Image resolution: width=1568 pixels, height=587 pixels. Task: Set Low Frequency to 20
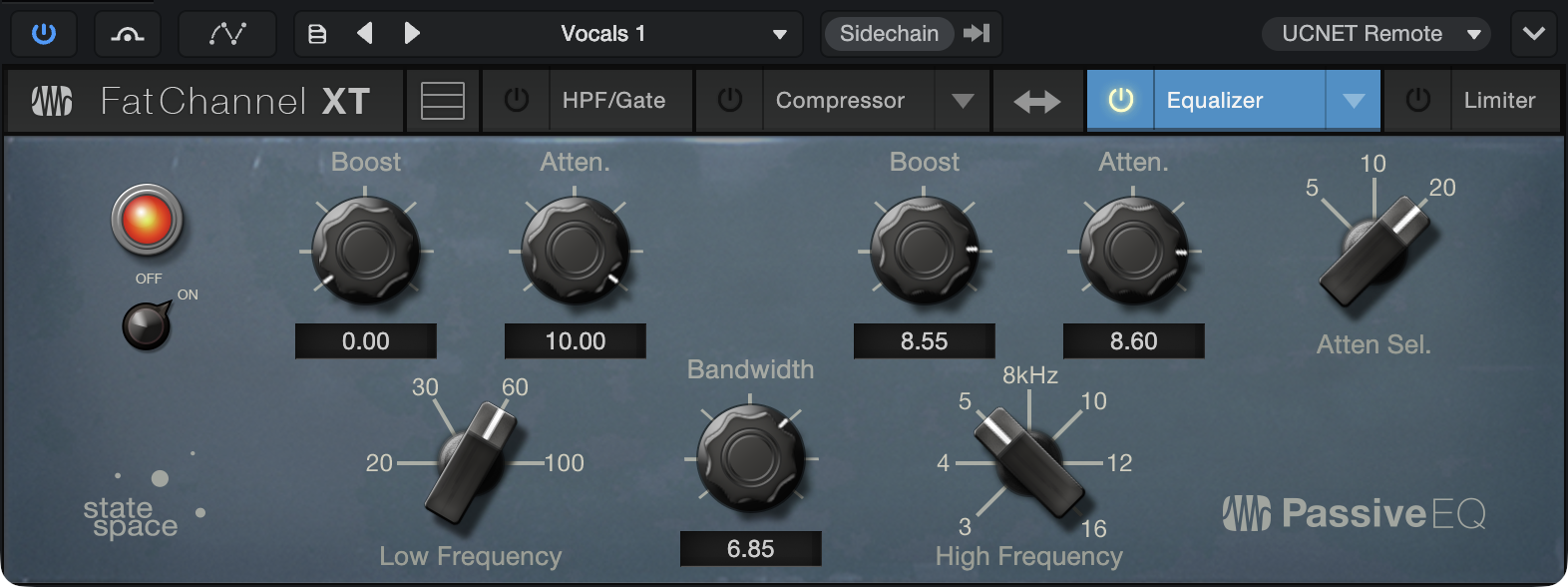pyautogui.click(x=379, y=463)
